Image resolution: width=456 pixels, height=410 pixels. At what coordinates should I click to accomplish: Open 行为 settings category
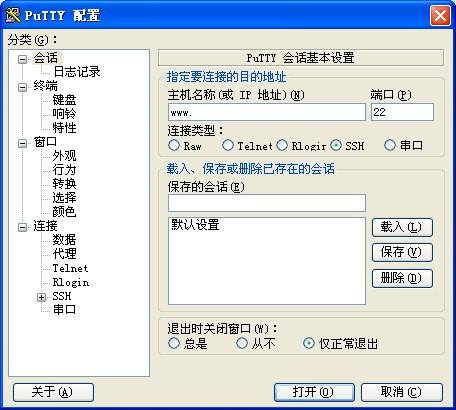(x=64, y=170)
